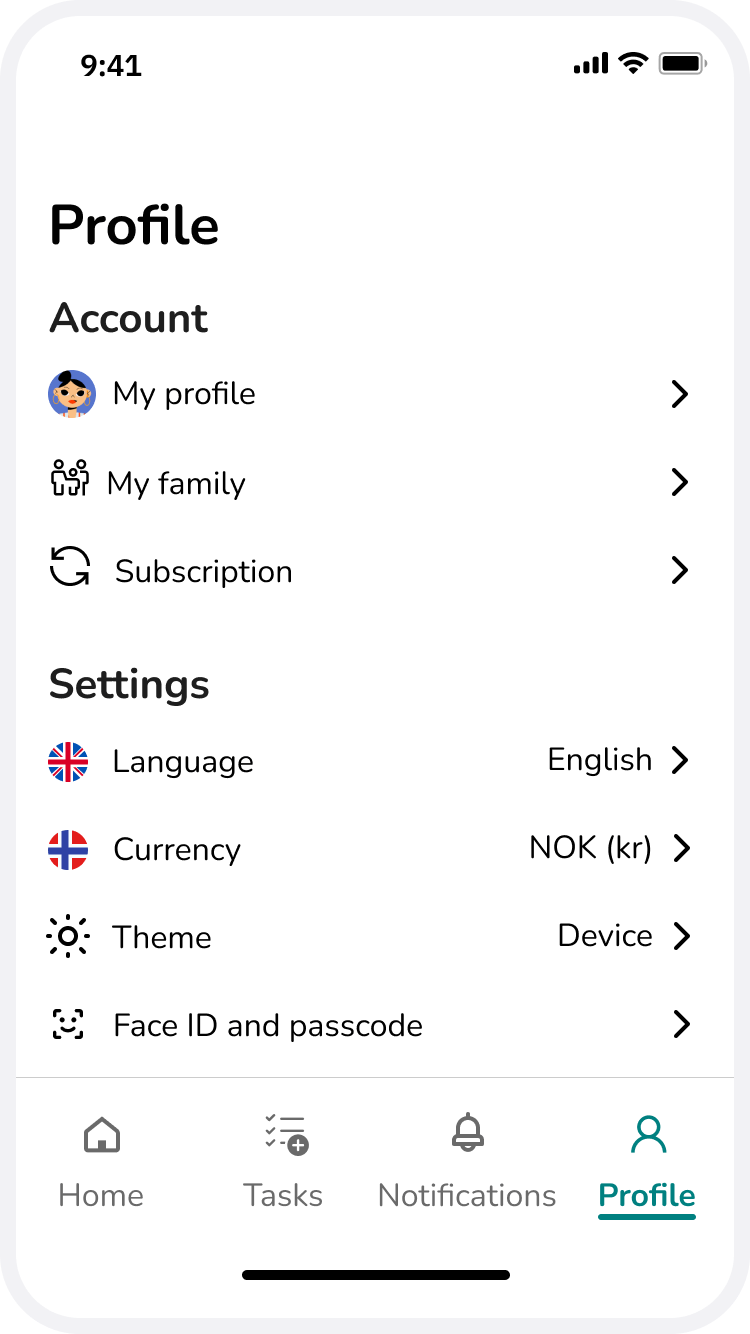The image size is (750, 1334).
Task: Tap the battery indicator in status bar
Action: coord(683,65)
